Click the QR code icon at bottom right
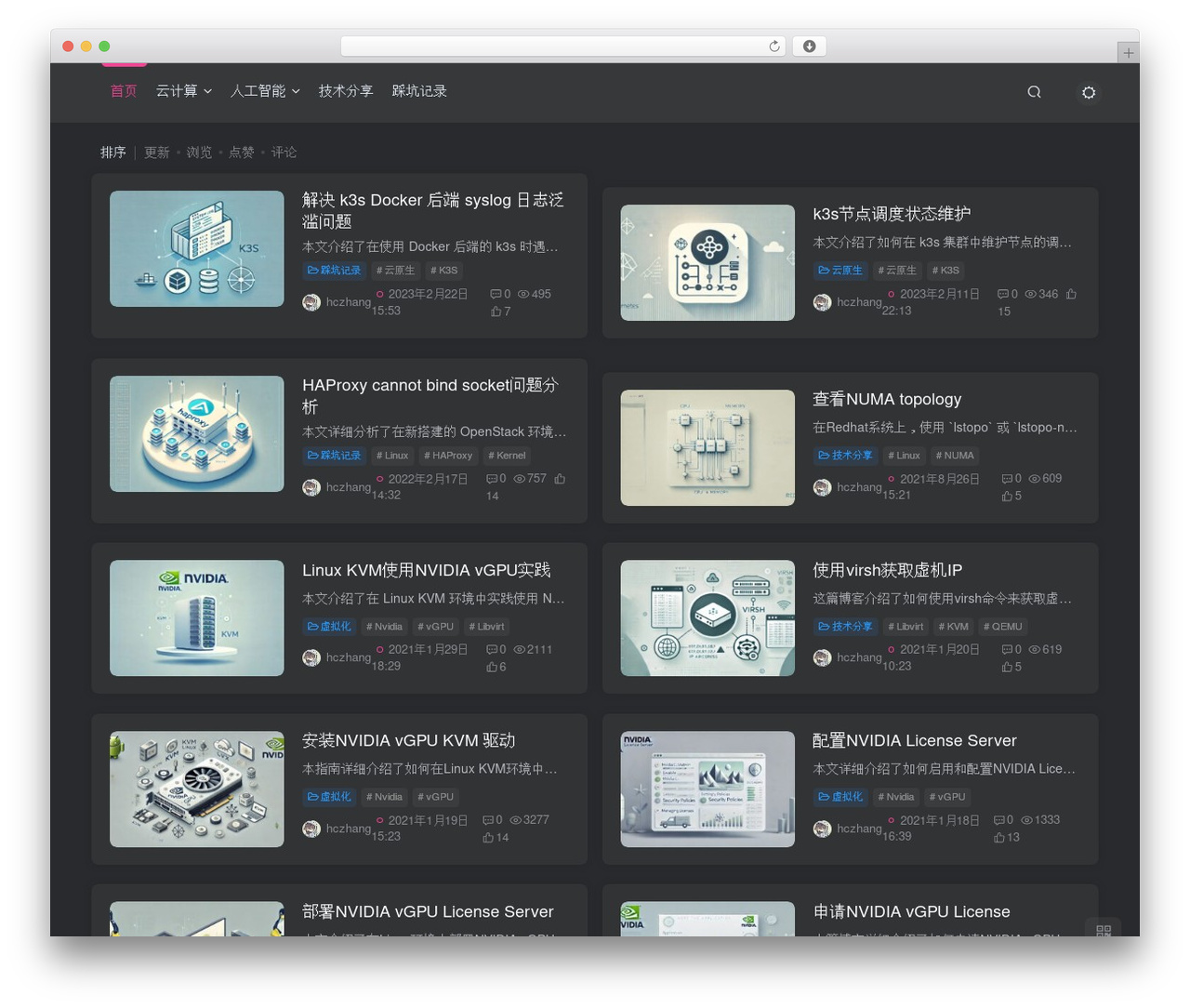The width and height of the screenshot is (1190, 1008). 1104,930
